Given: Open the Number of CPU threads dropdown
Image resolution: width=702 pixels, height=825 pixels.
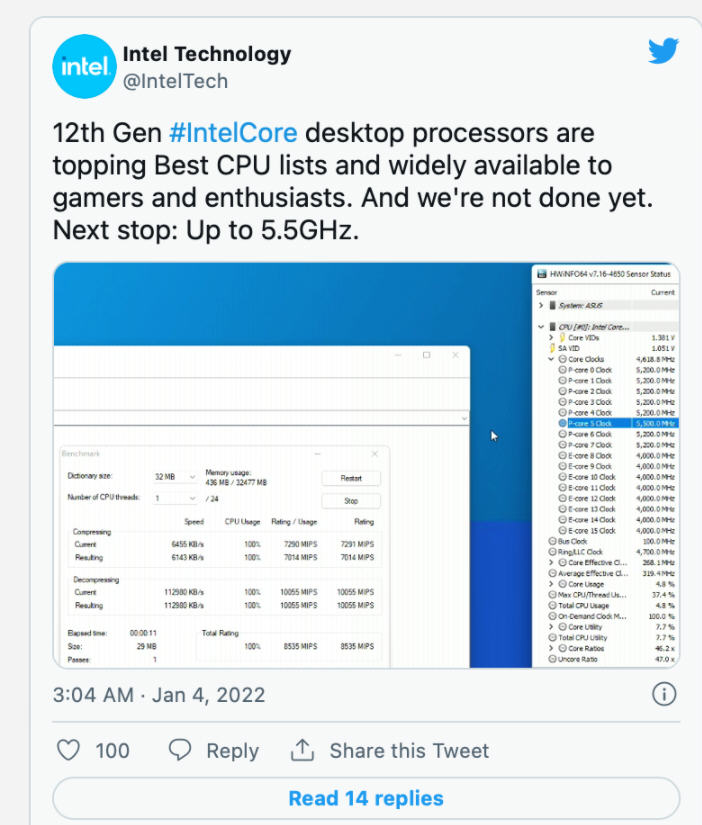Looking at the screenshot, I should click(x=191, y=498).
